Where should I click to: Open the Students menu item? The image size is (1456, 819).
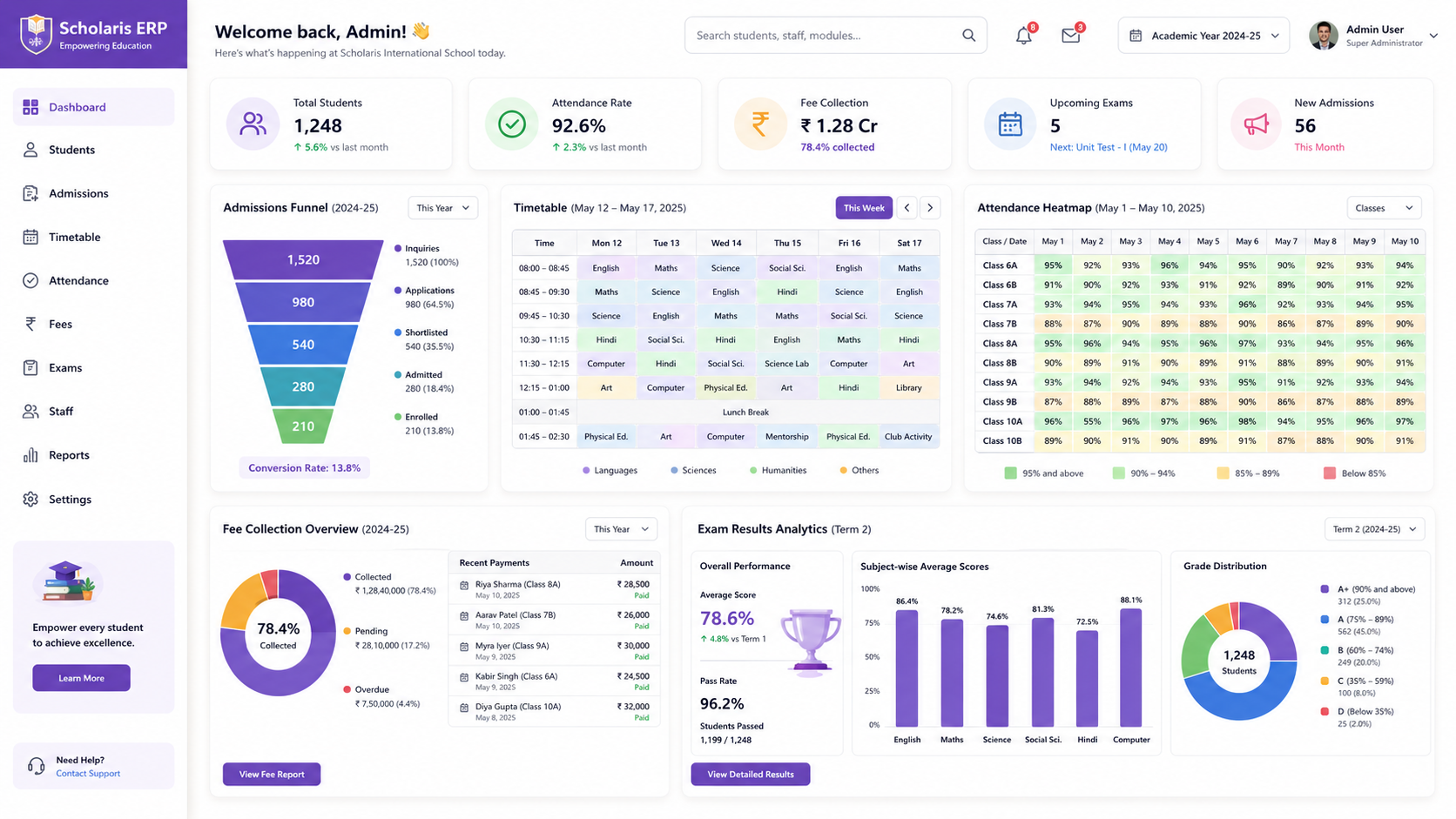pos(93,150)
